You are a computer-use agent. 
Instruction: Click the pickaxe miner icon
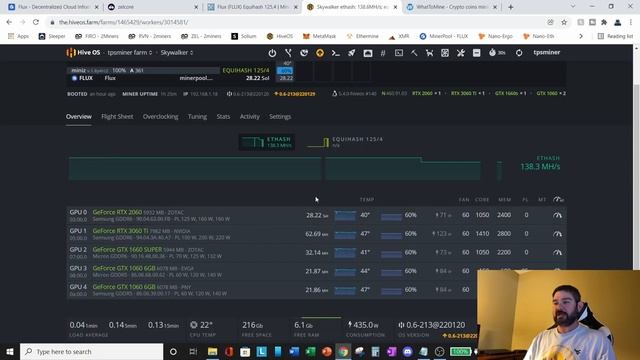414,53
